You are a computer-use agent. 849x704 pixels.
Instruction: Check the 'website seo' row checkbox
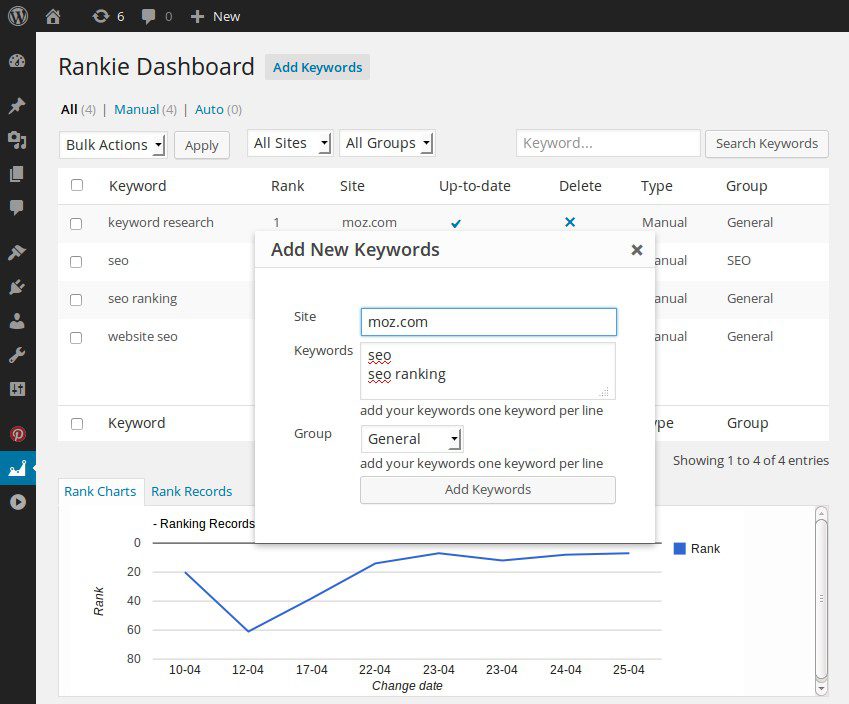point(76,337)
